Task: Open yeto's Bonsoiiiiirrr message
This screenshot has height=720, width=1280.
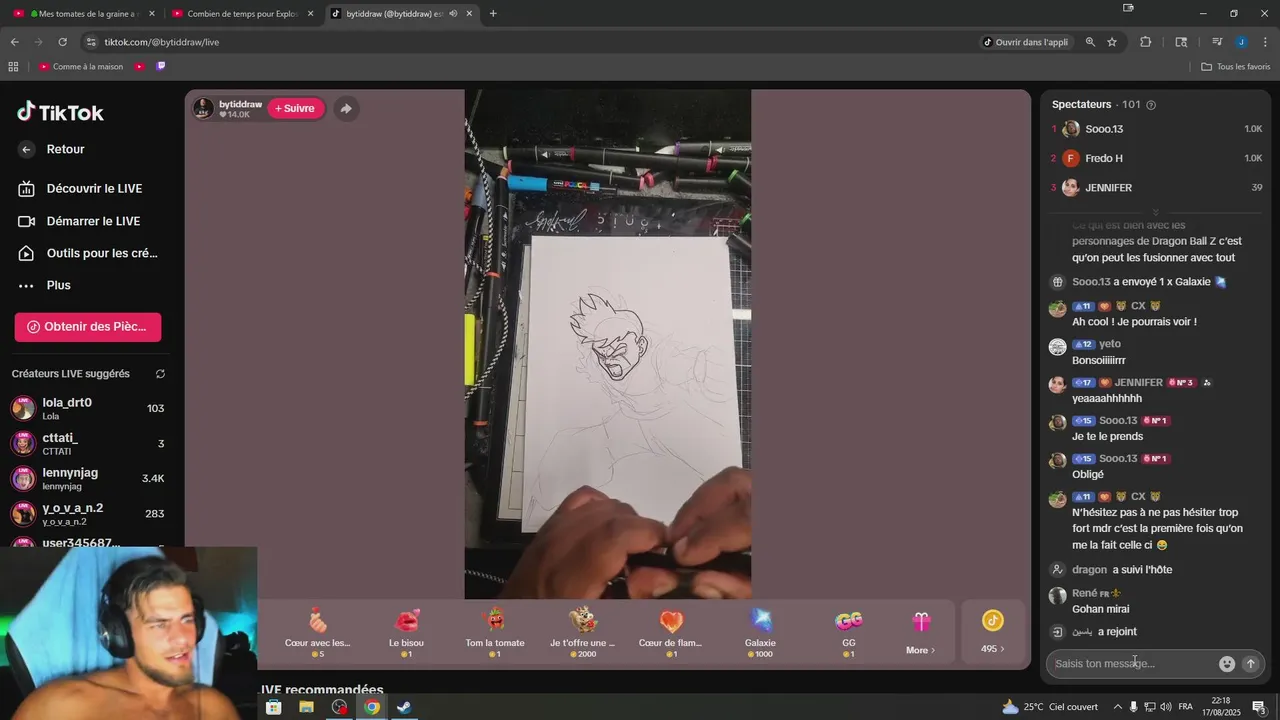Action: [x=1099, y=360]
